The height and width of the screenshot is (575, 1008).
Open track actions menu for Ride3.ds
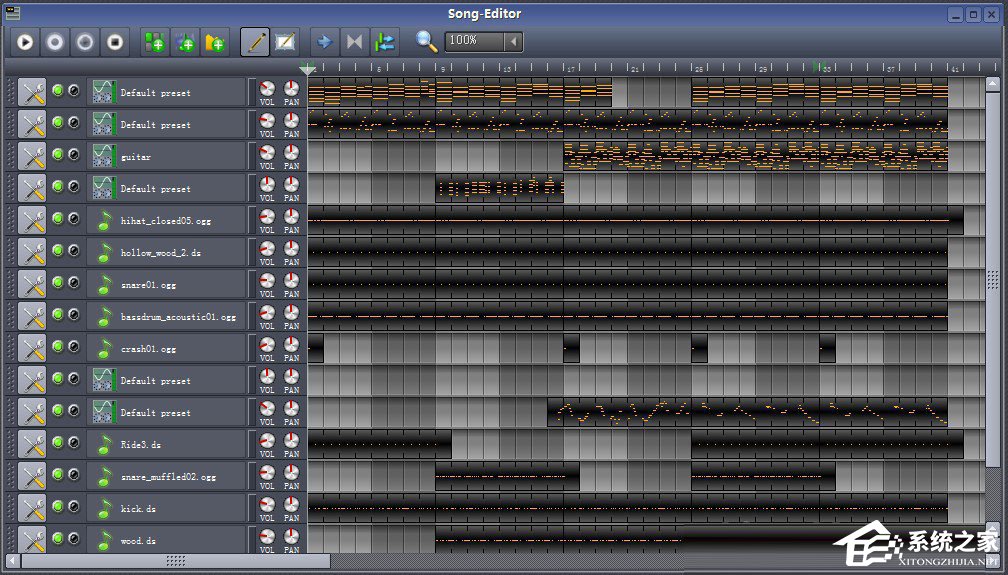tap(32, 444)
